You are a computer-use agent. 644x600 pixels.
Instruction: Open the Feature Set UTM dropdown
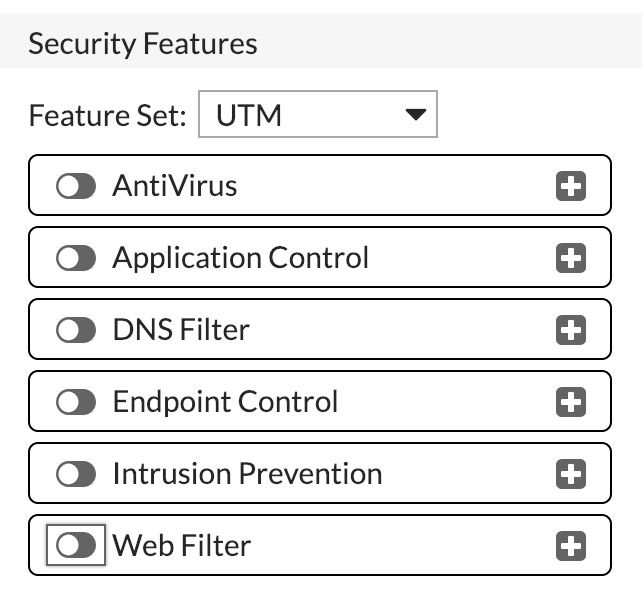[x=317, y=116]
